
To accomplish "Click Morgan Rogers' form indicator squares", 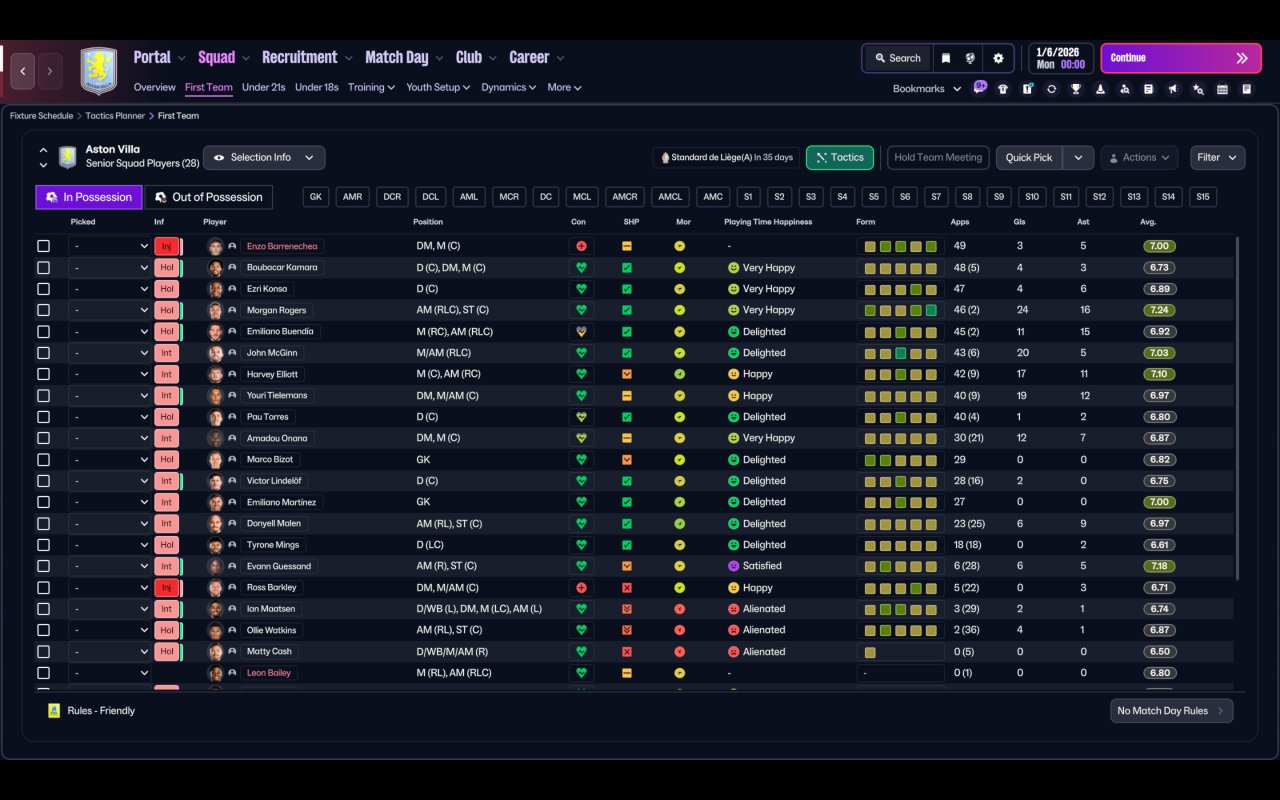I will pyautogui.click(x=901, y=310).
